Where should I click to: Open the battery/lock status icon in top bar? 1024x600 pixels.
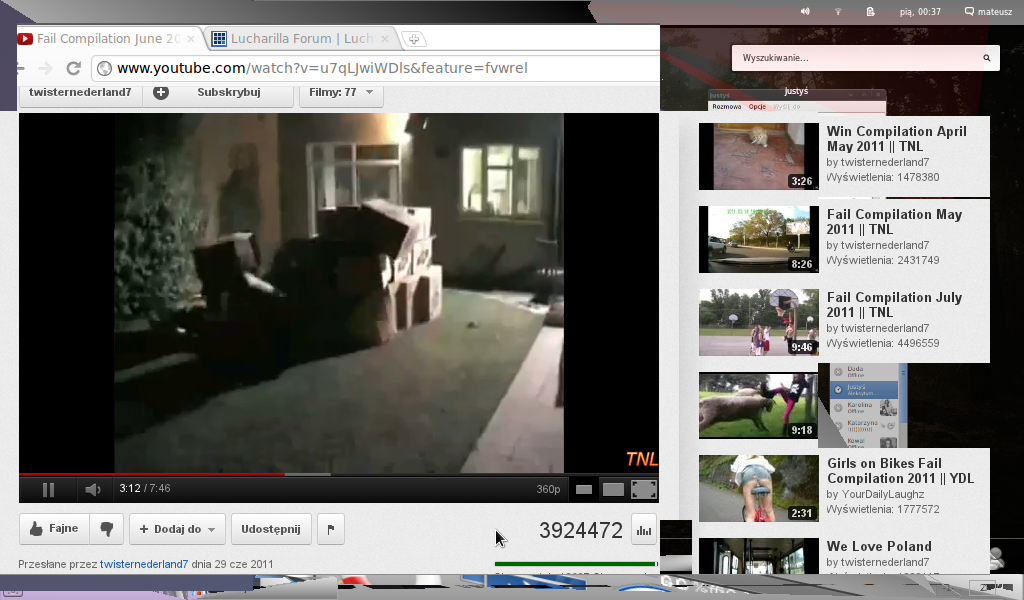(871, 11)
